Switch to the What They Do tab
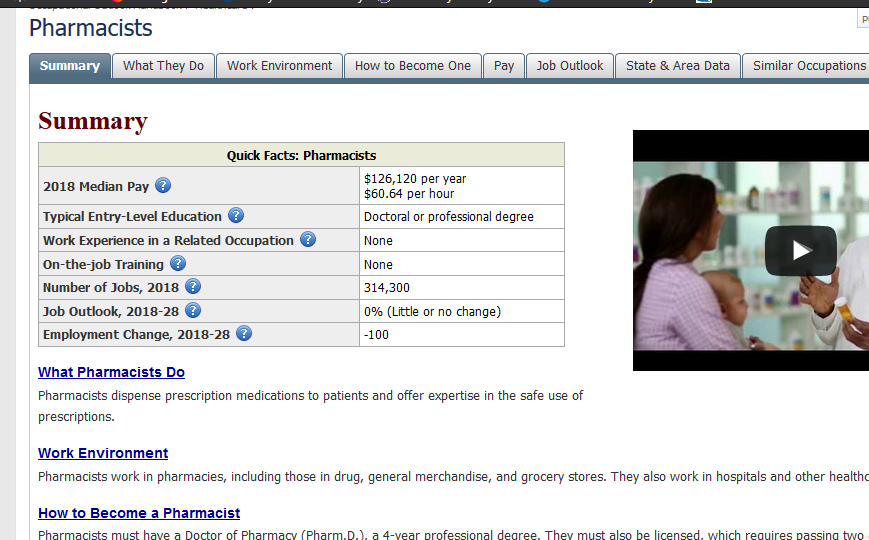 pos(163,66)
